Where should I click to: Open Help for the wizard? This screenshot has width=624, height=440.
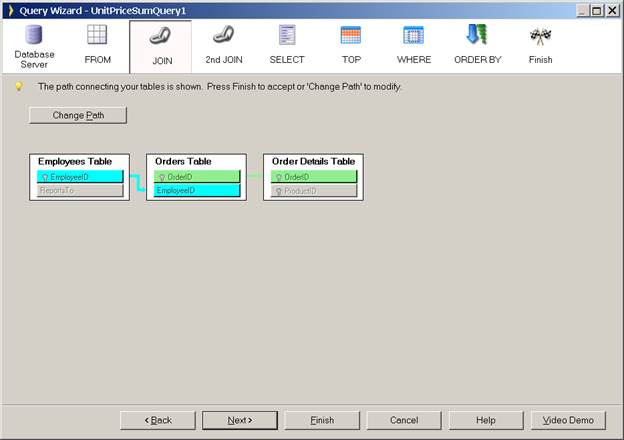pyautogui.click(x=485, y=420)
